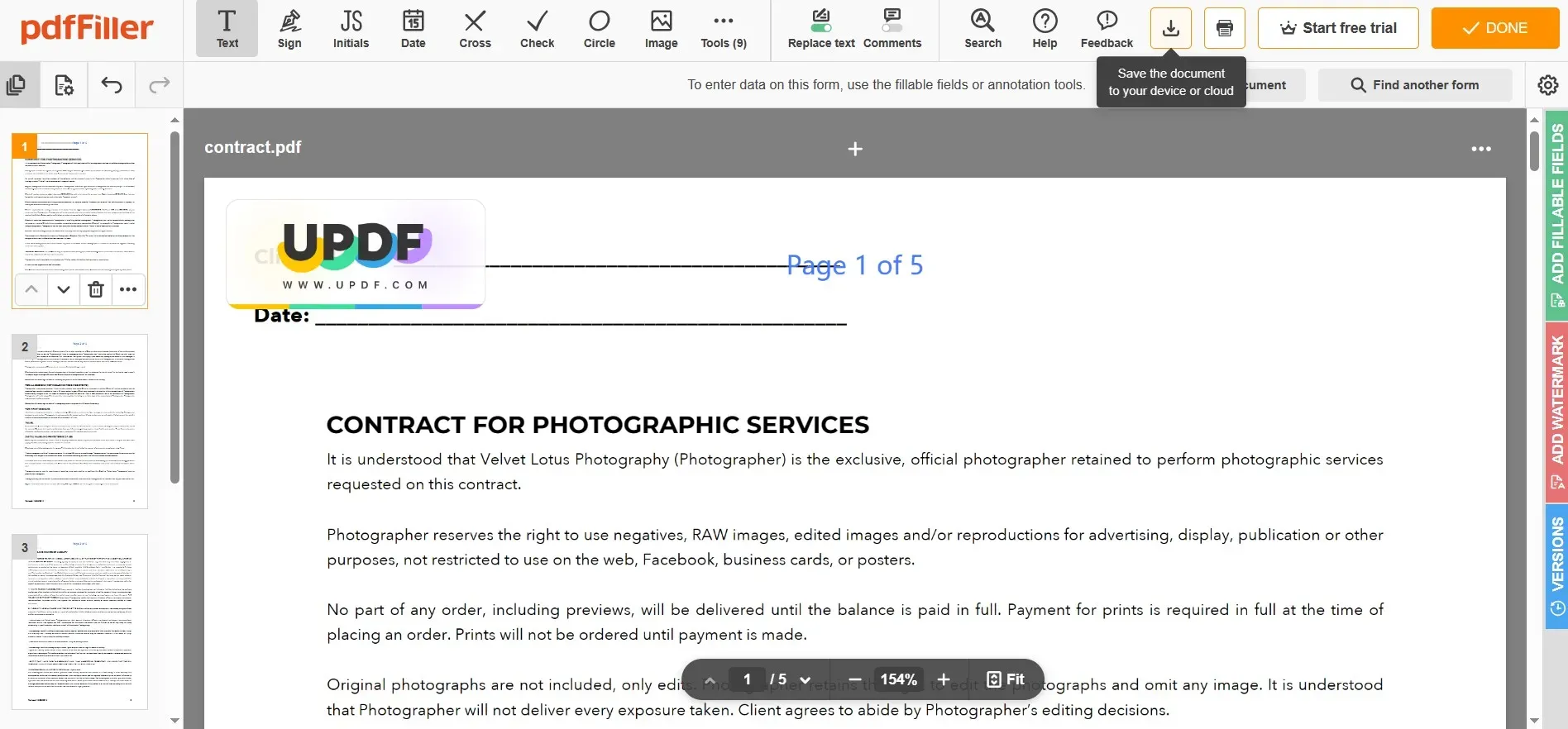Viewport: 1568px width, 729px height.
Task: Click the Find another form button
Action: coord(1414,84)
